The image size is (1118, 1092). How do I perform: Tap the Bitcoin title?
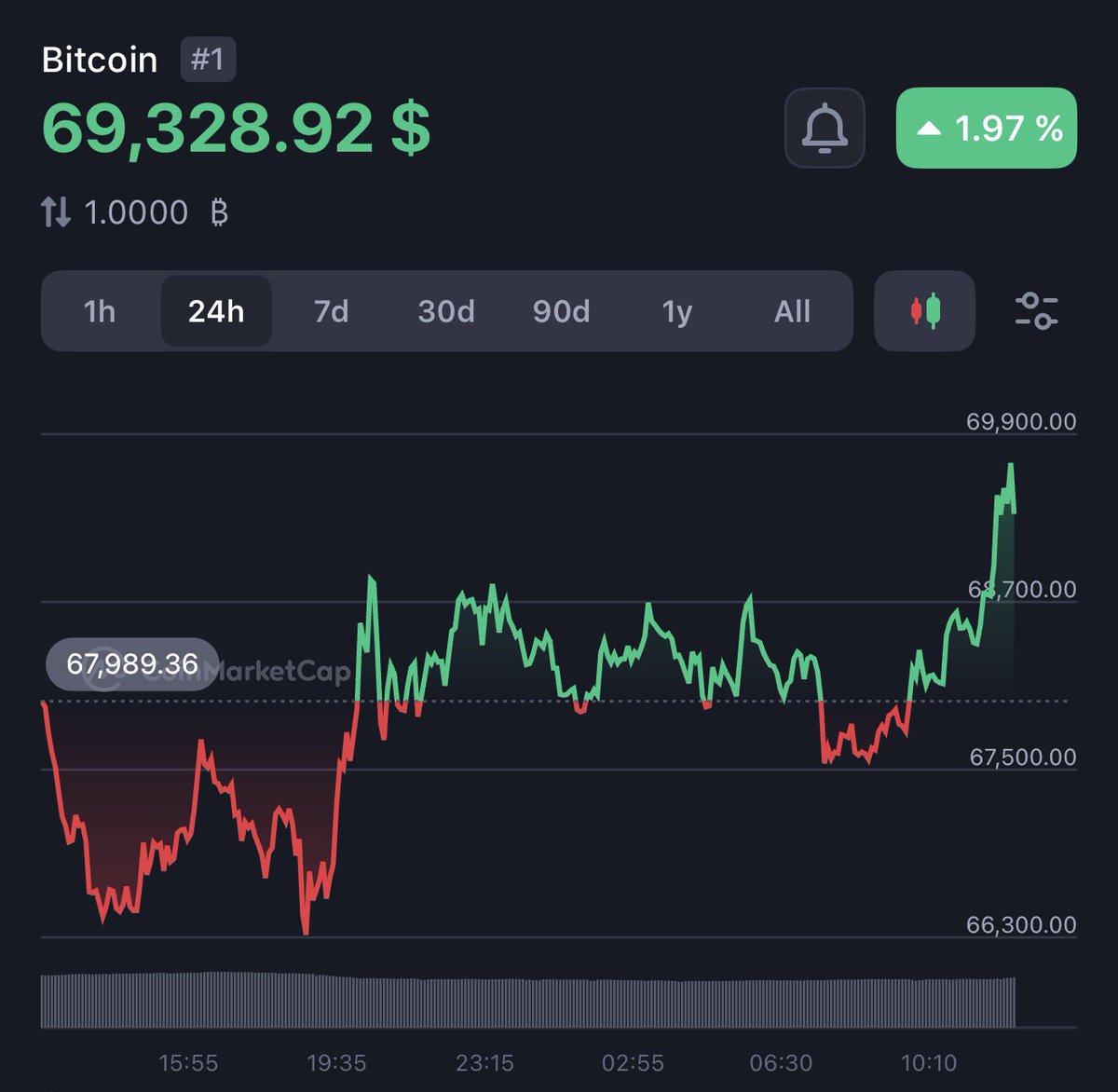[100, 60]
